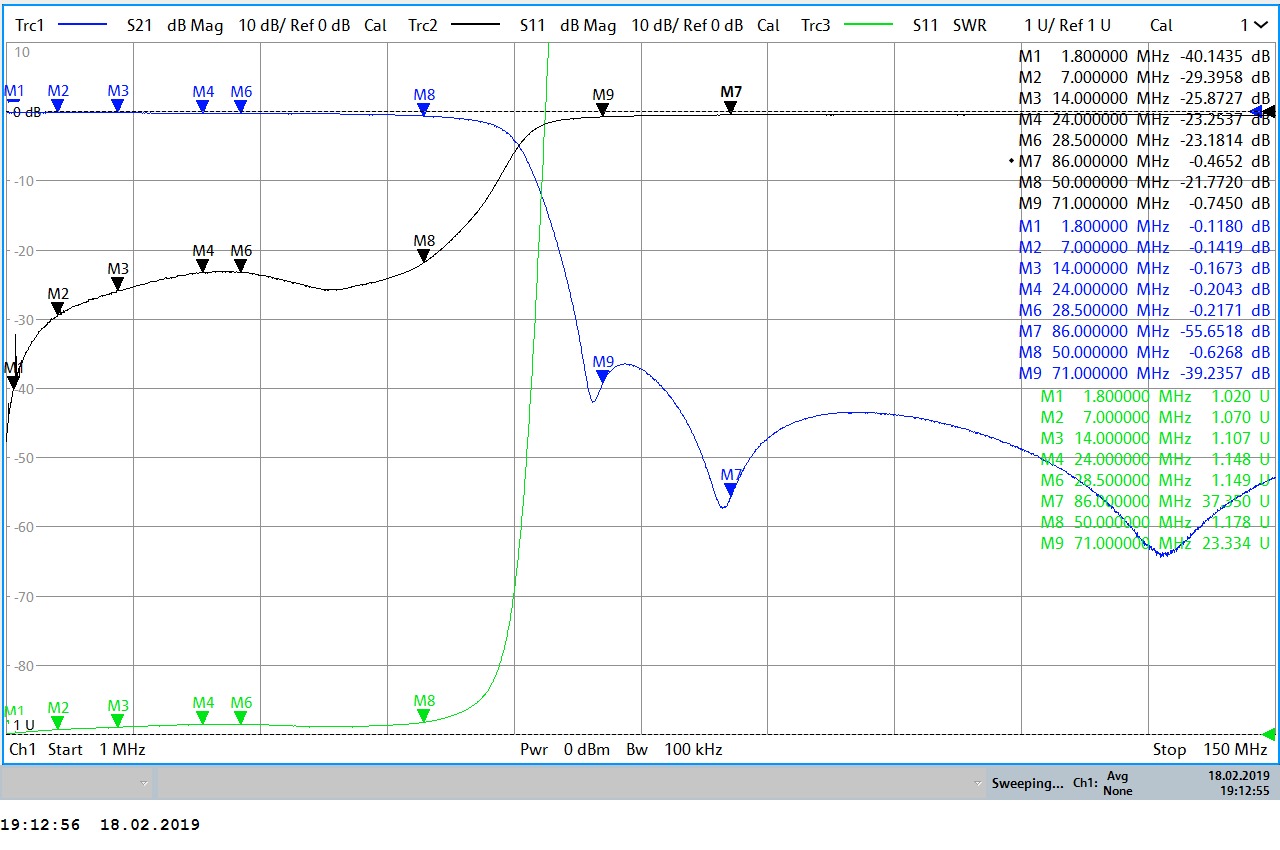Click green M8 marker on SWR trace

(424, 714)
